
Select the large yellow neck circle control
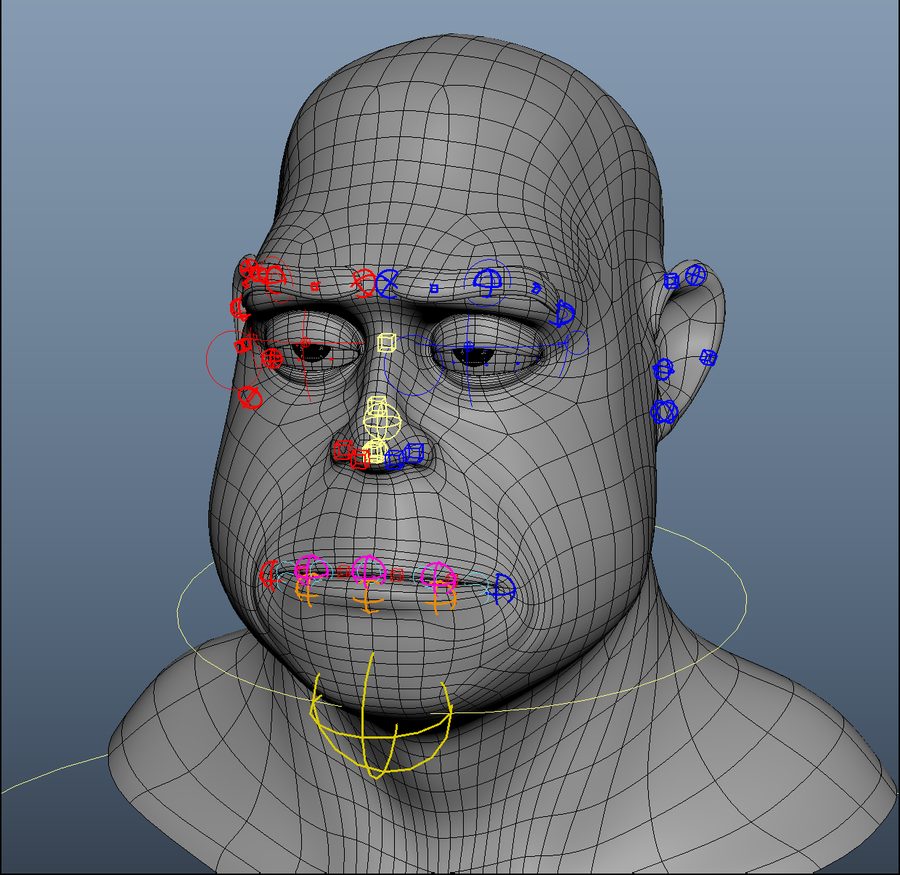tap(462, 618)
